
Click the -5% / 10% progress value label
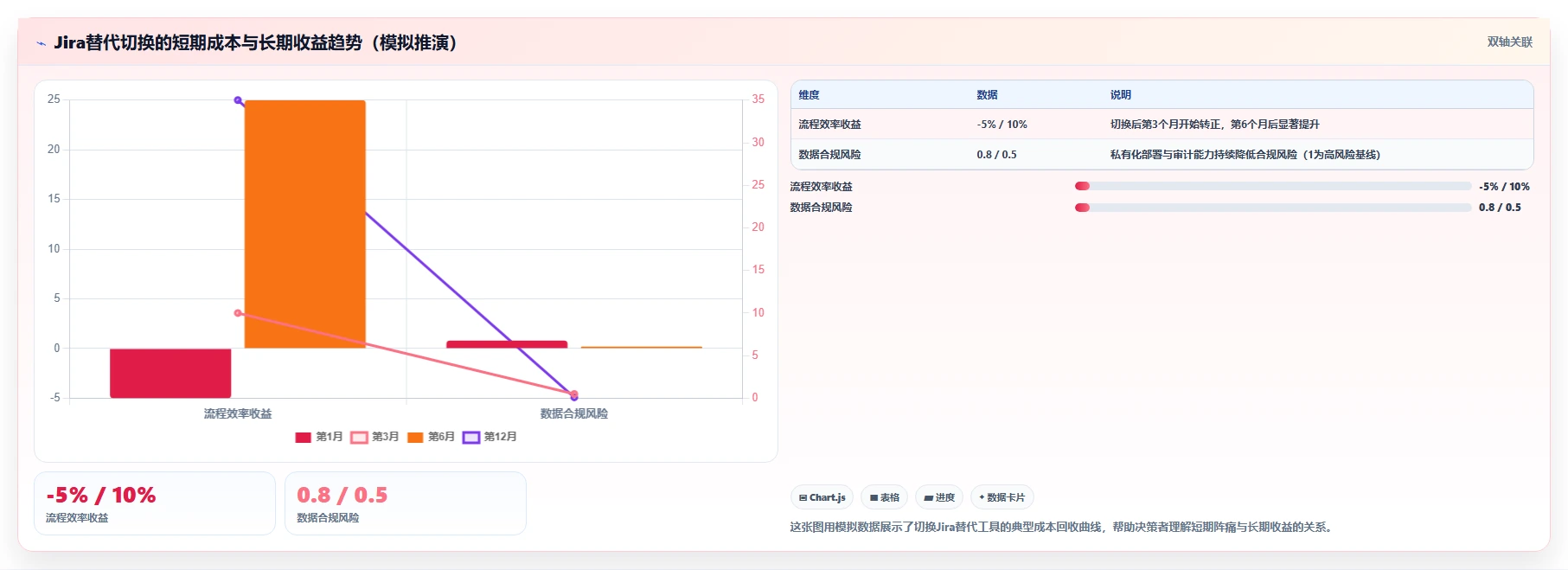pos(1504,186)
